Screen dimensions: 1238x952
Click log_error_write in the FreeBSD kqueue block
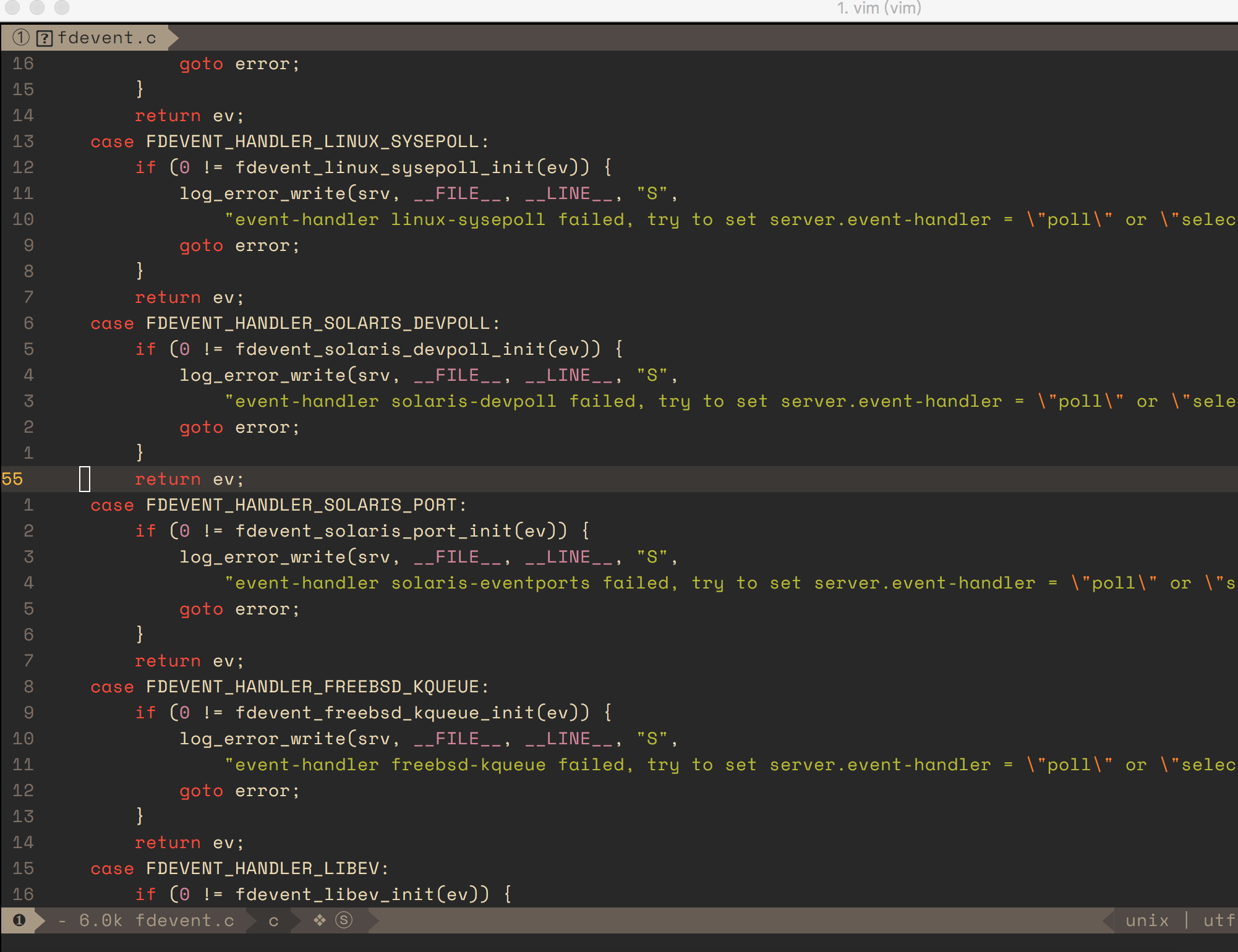point(262,739)
